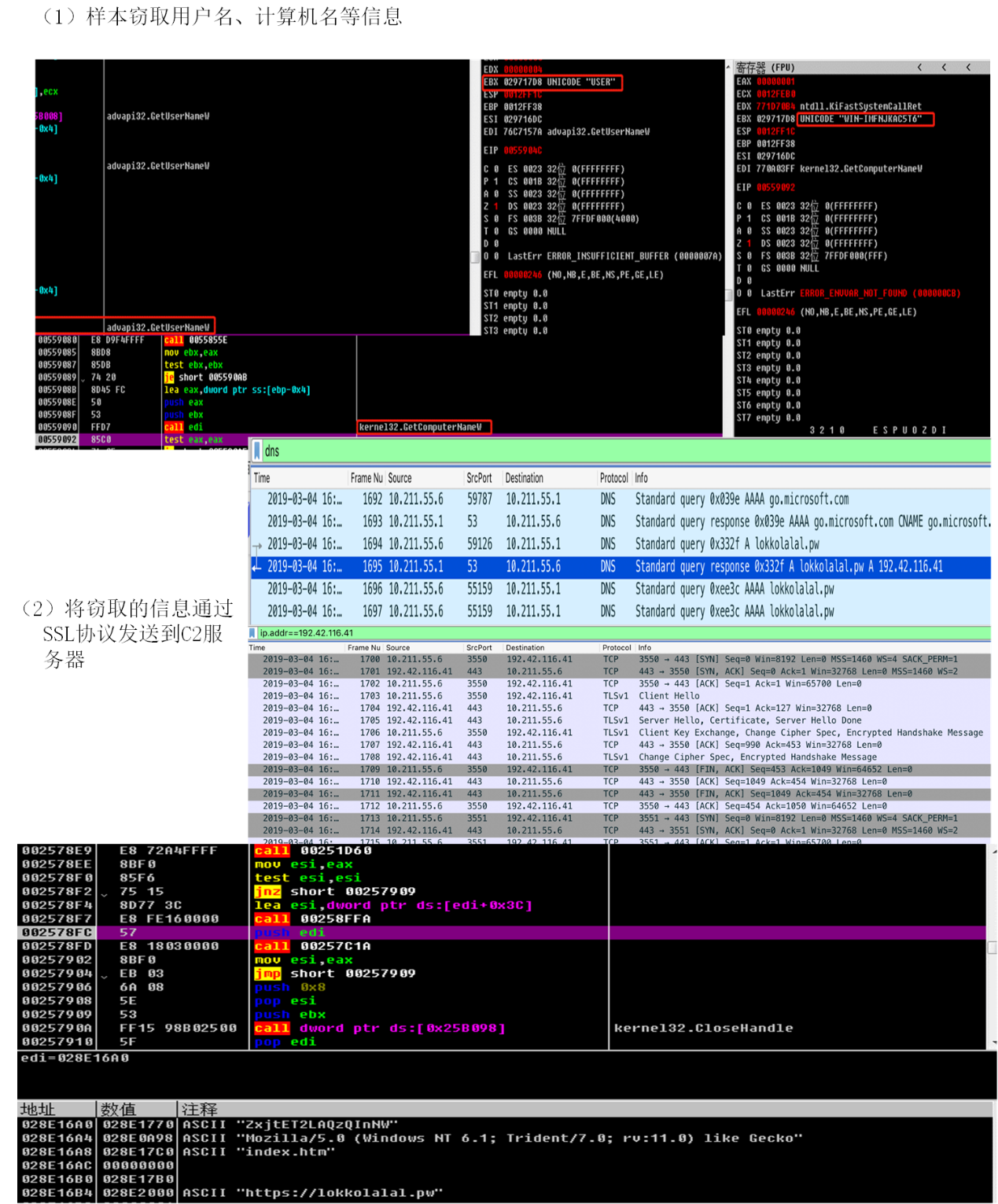
Task: Select highlighted frame 1695 response 192.42.116.41
Action: point(621,567)
